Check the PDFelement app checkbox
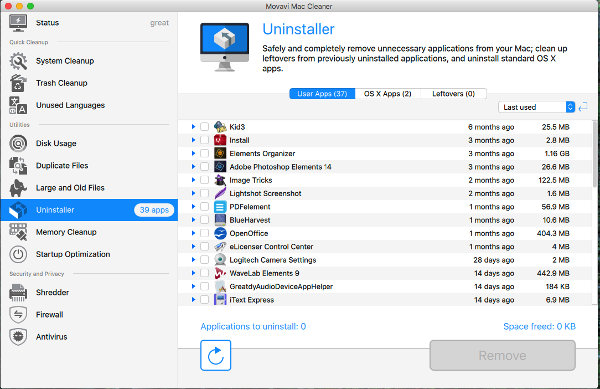Image resolution: width=600 pixels, height=389 pixels. (x=205, y=207)
